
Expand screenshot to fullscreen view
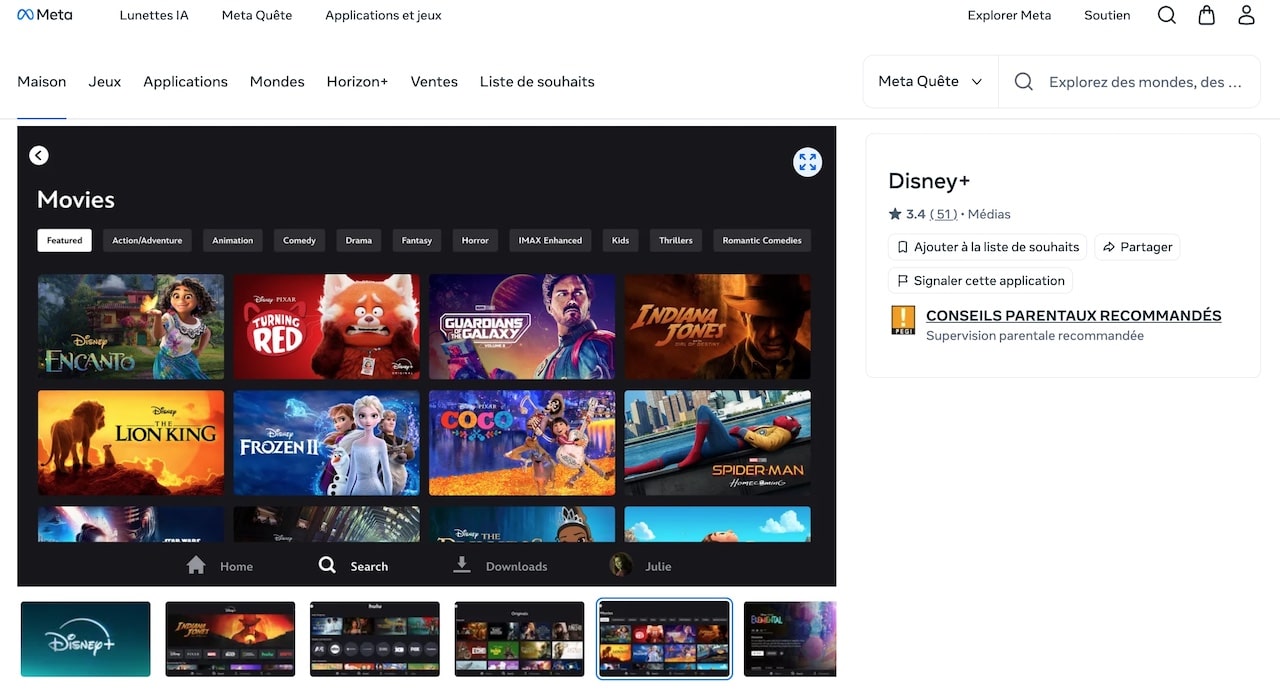coord(807,162)
